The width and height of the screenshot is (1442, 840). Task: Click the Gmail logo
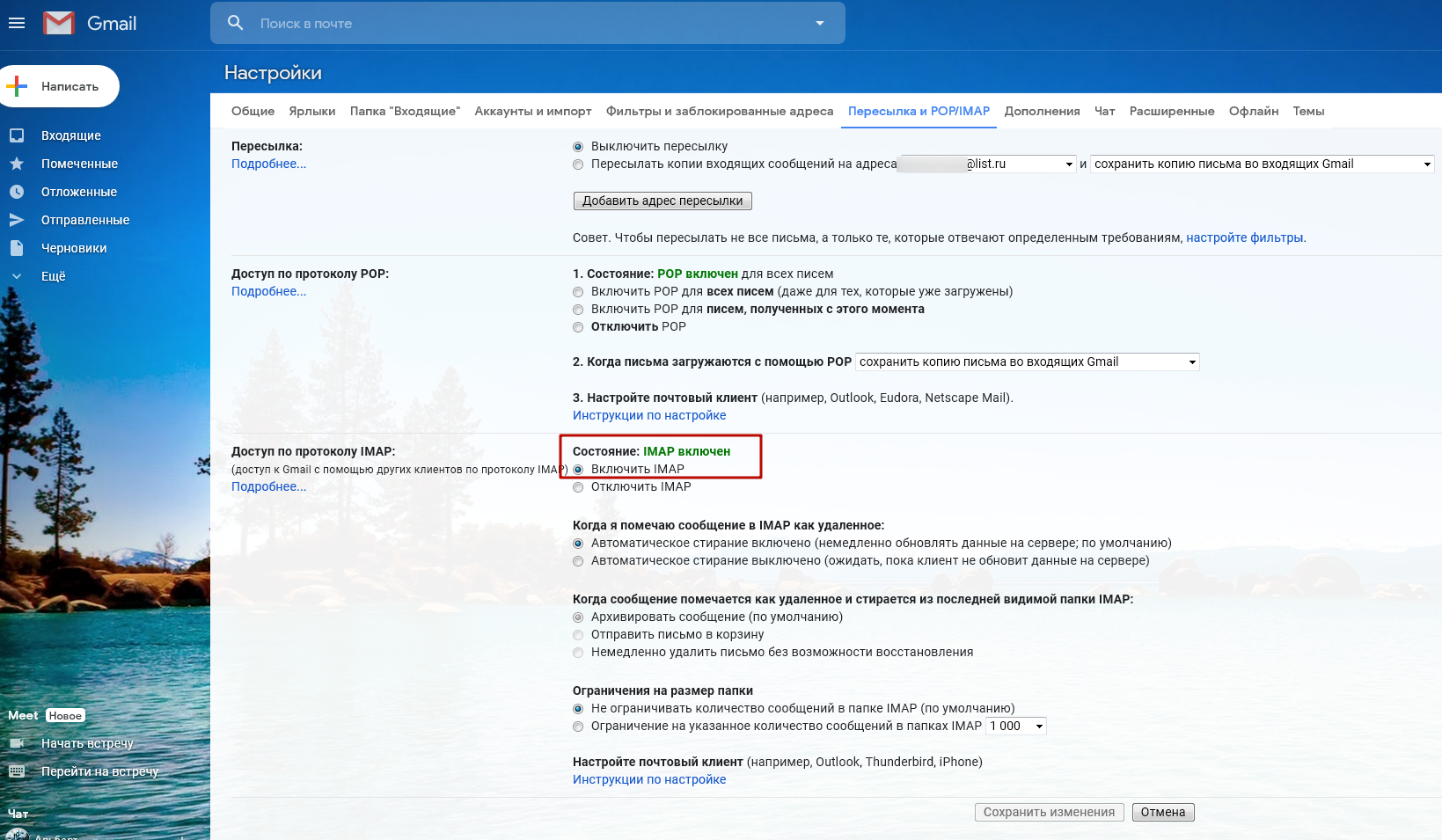click(x=91, y=23)
